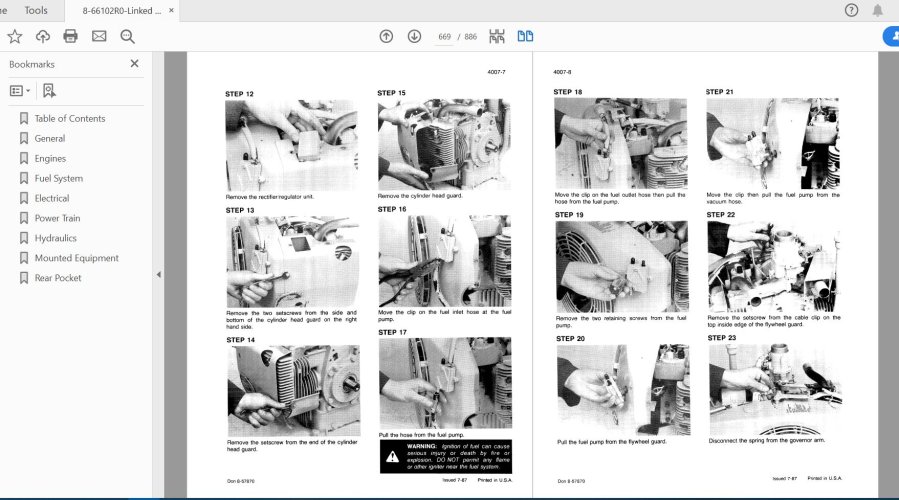Click the find current bookmark icon
The width and height of the screenshot is (899, 500).
49,90
